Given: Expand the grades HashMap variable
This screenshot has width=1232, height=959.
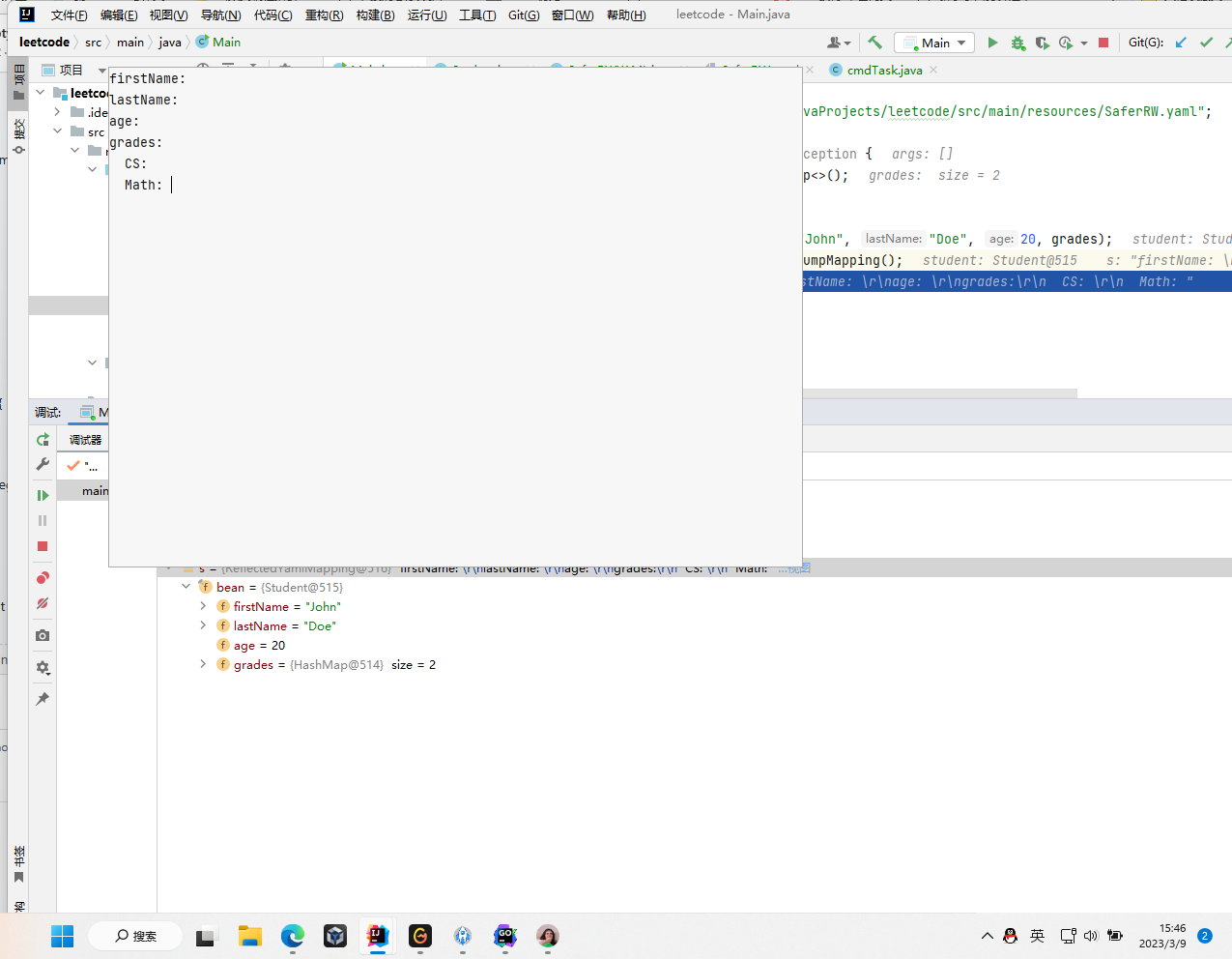Looking at the screenshot, I should [x=203, y=664].
